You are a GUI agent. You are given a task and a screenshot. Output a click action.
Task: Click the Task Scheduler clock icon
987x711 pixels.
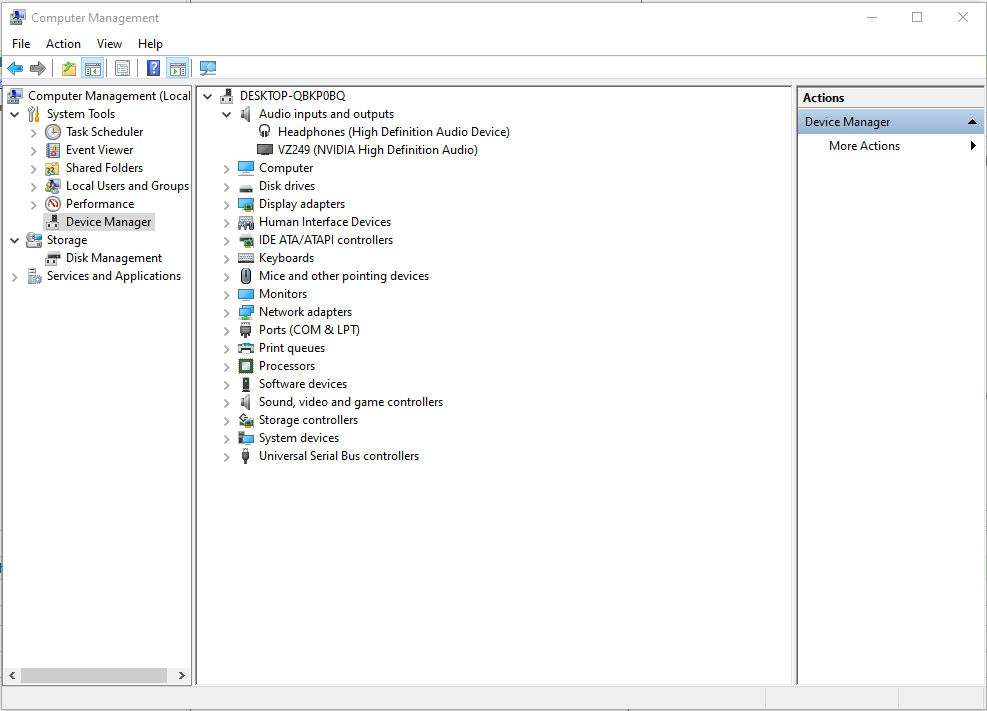pos(53,132)
